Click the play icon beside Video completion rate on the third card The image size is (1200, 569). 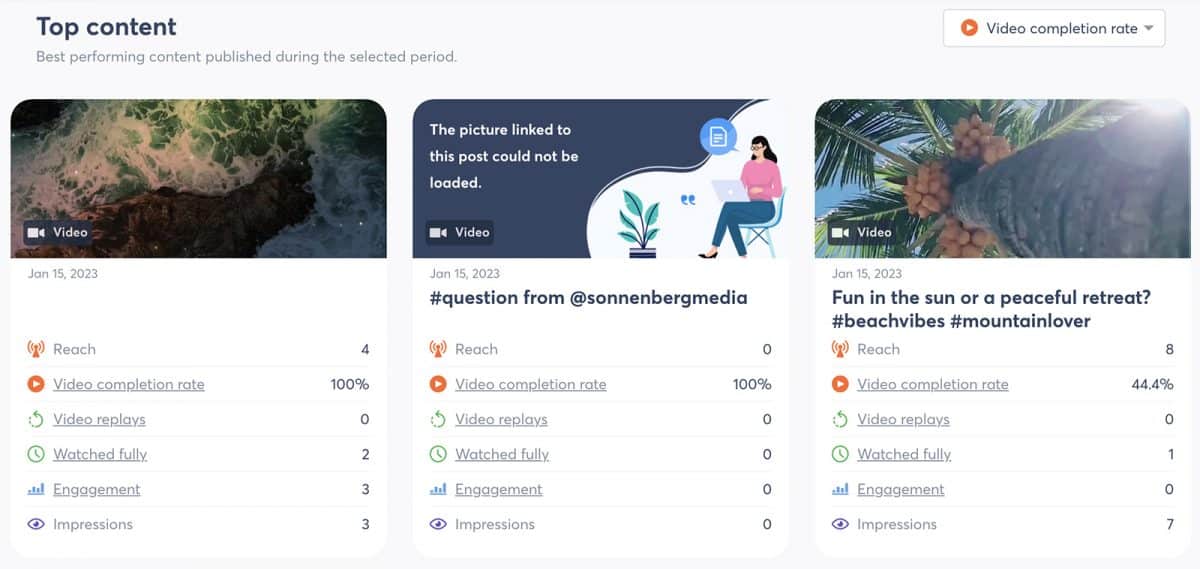pos(840,384)
